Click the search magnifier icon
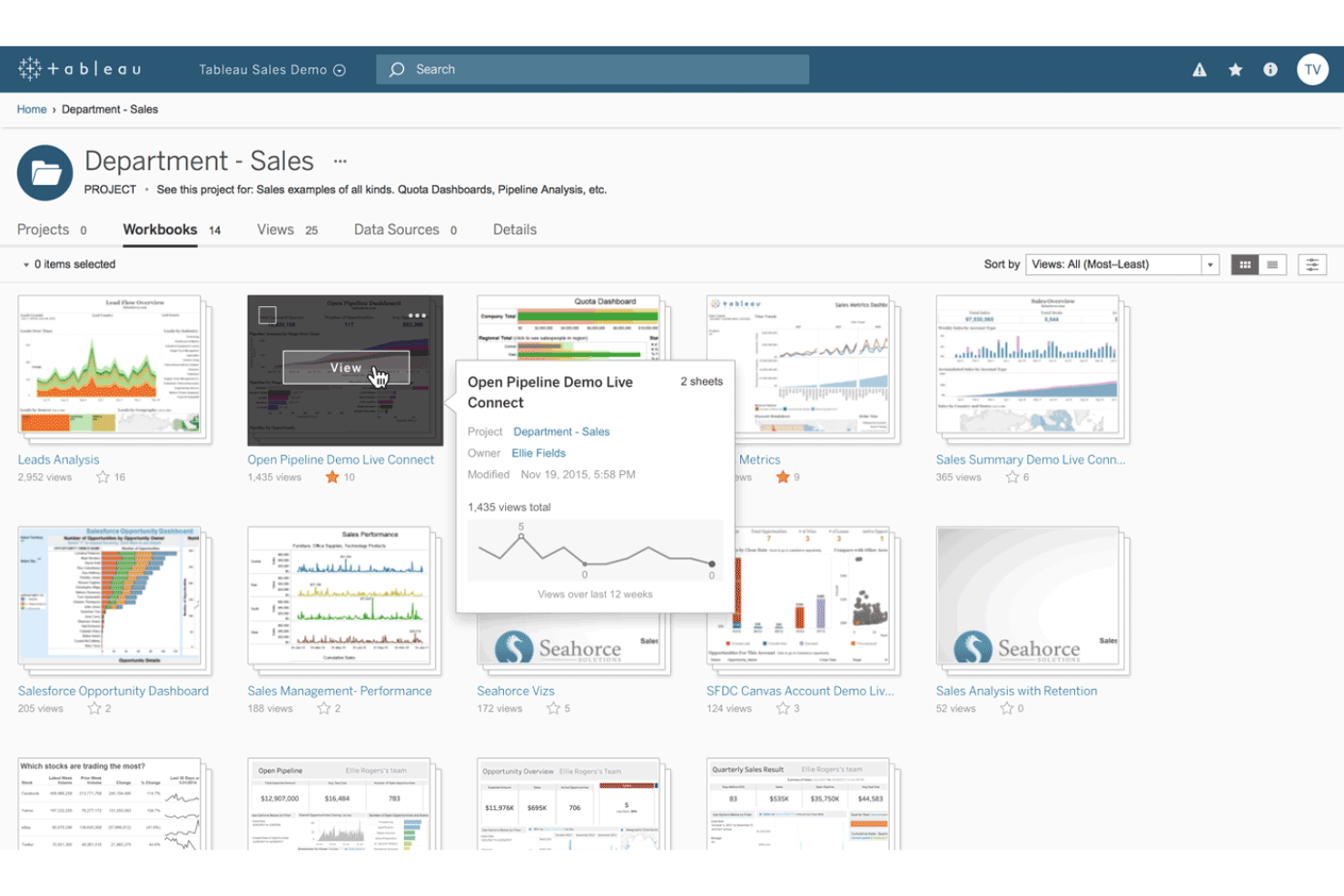This screenshot has height=896, width=1344. (397, 70)
